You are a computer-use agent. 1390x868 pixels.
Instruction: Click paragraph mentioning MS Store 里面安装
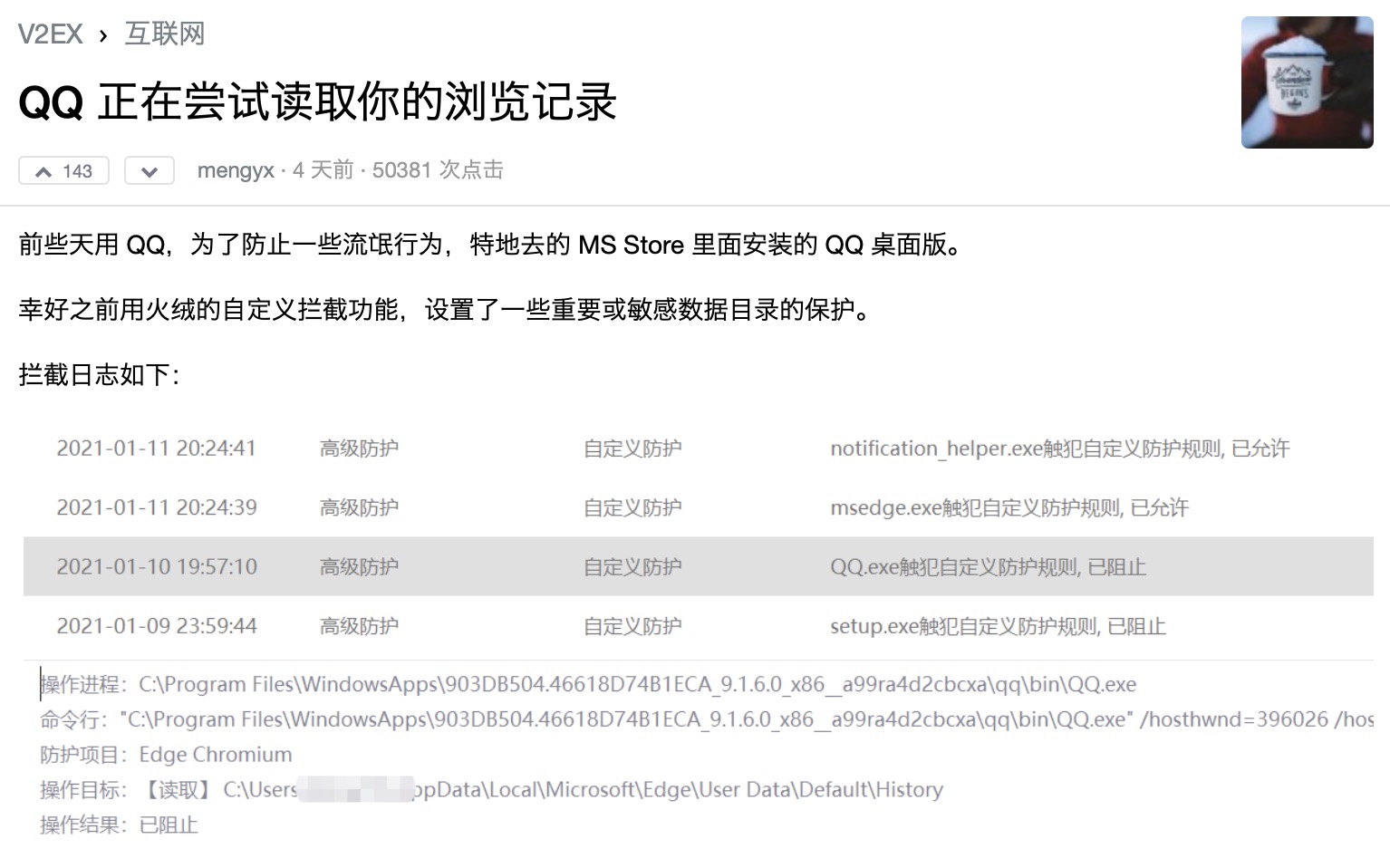point(490,245)
